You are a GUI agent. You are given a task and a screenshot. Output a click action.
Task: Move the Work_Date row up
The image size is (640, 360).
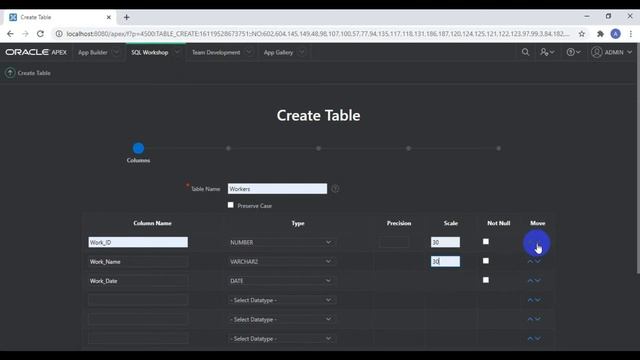tap(530, 280)
